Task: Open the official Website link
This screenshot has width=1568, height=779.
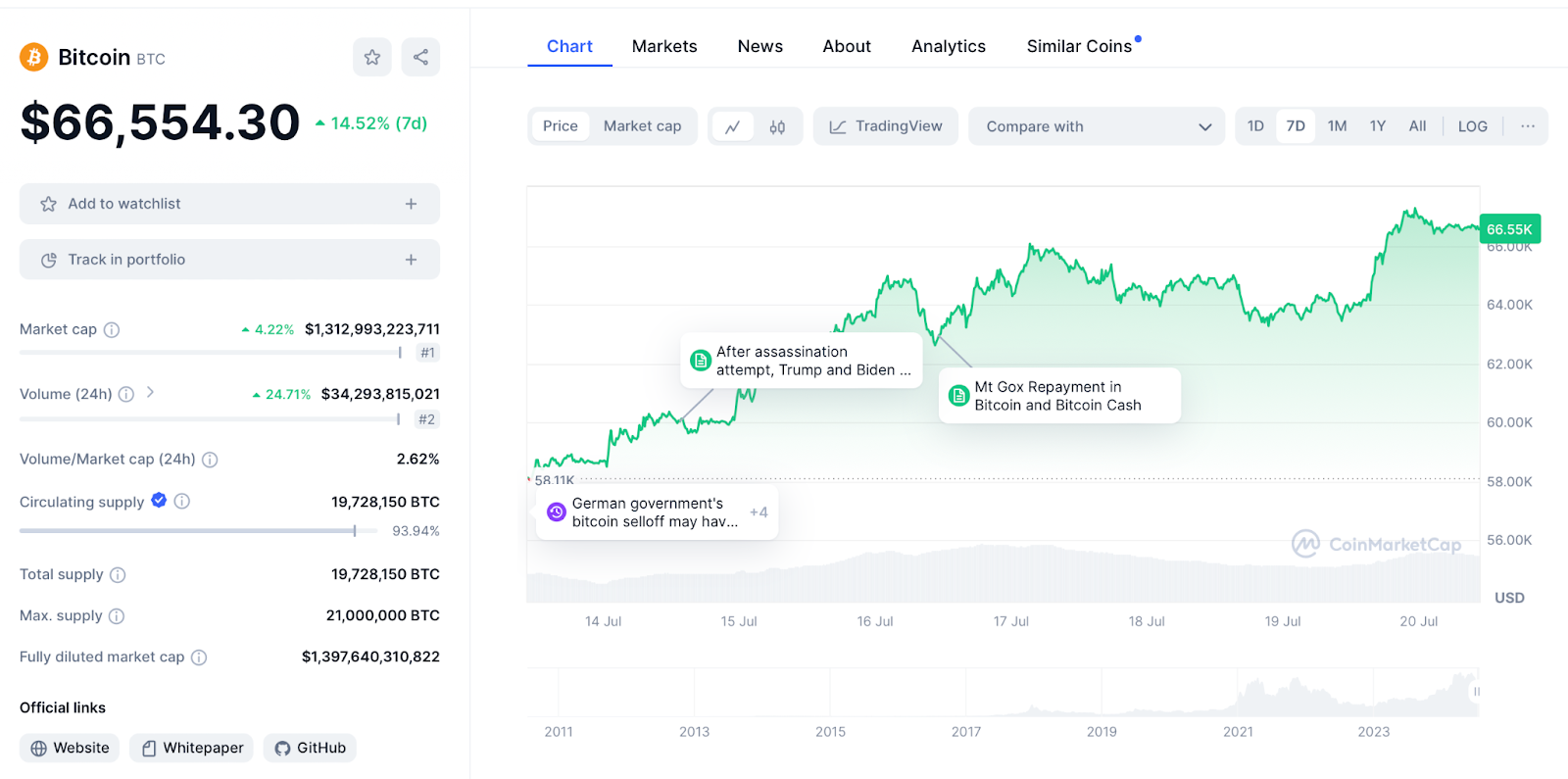Action: tap(70, 748)
